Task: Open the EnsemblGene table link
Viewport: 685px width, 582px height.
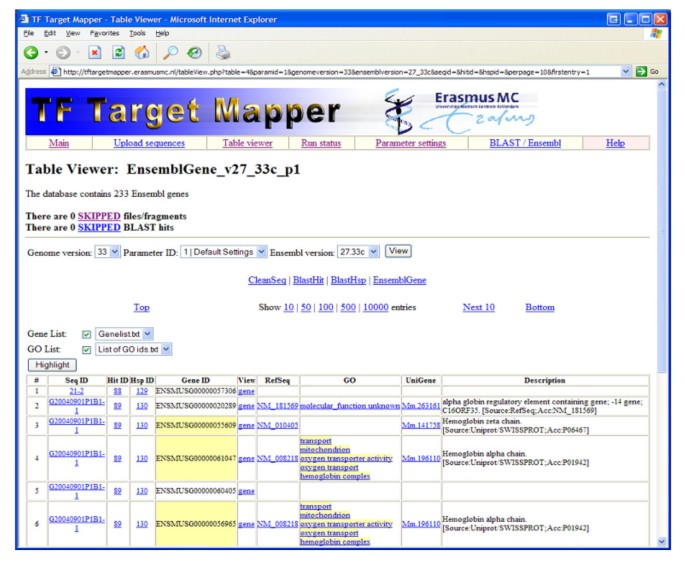Action: coord(399,280)
